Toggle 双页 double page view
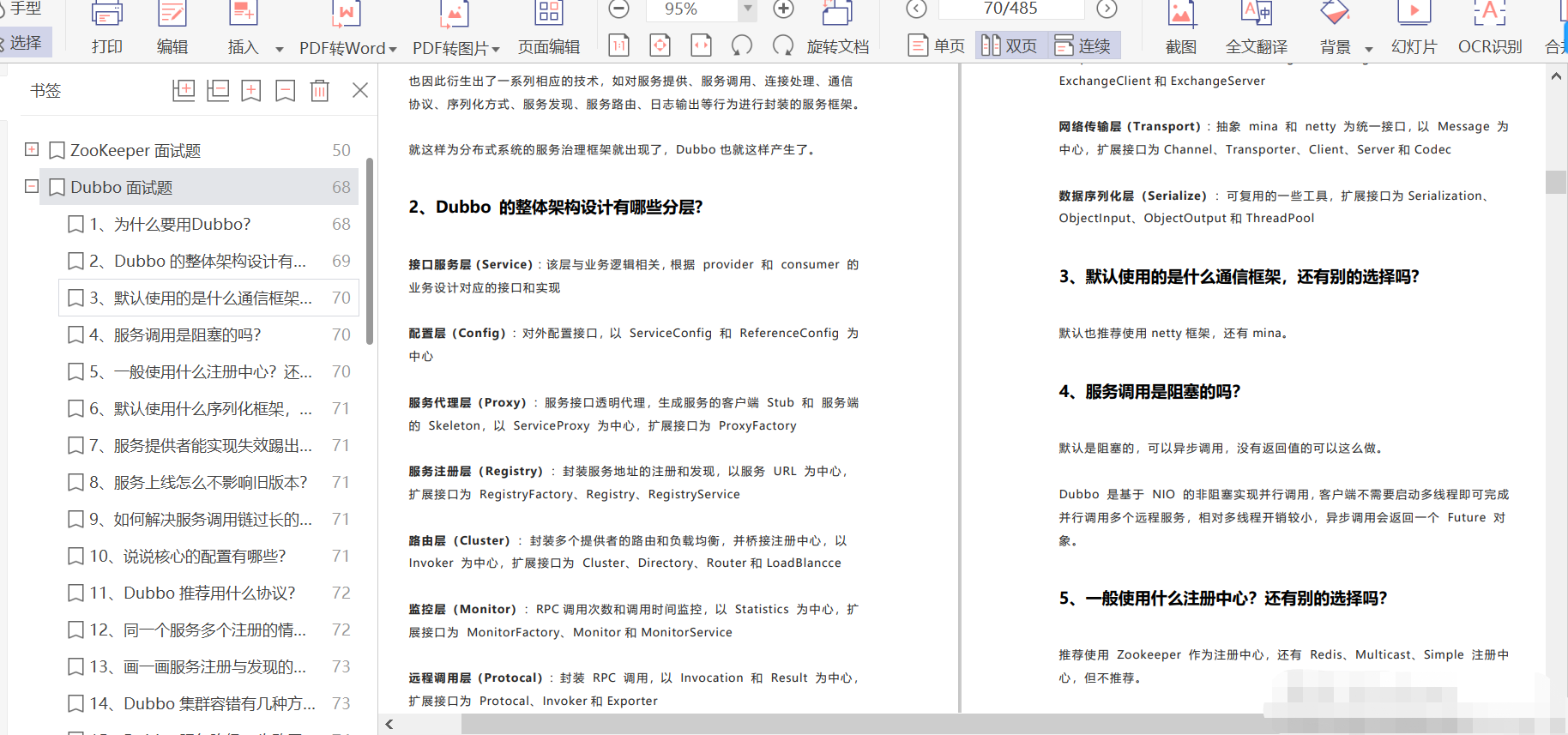Viewport: 1568px width, 735px height. pyautogui.click(x=1009, y=45)
